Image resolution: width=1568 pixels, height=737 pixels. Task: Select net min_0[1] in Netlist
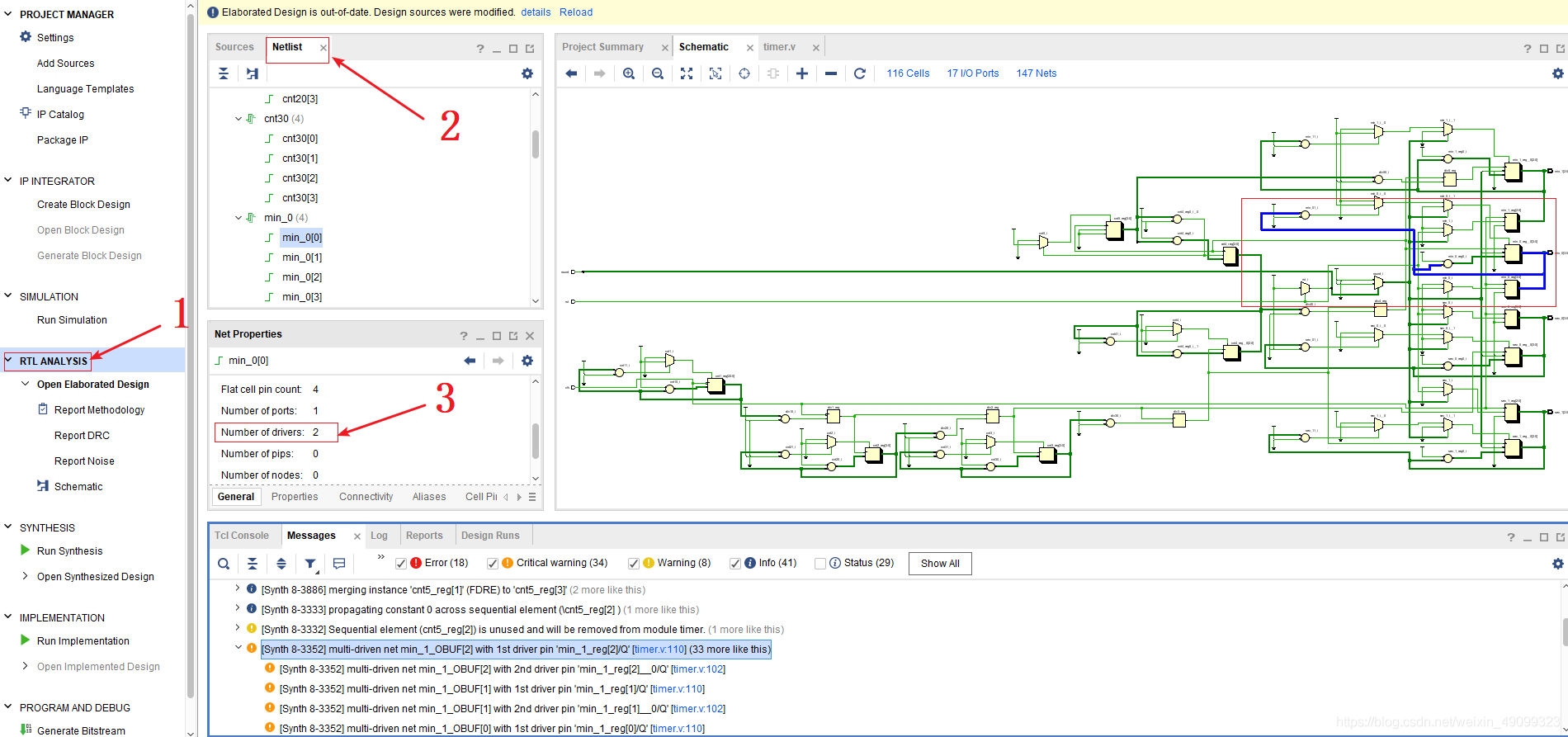click(302, 257)
